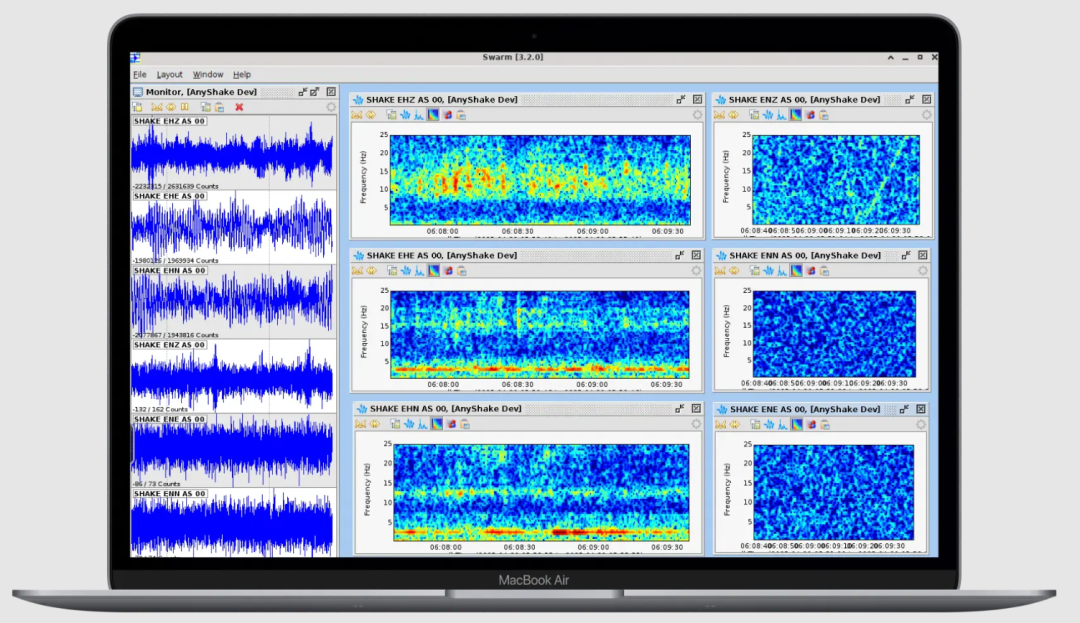Switch the SHAKE EHZ frame to wave view
The image size is (1080, 623).
click(405, 115)
